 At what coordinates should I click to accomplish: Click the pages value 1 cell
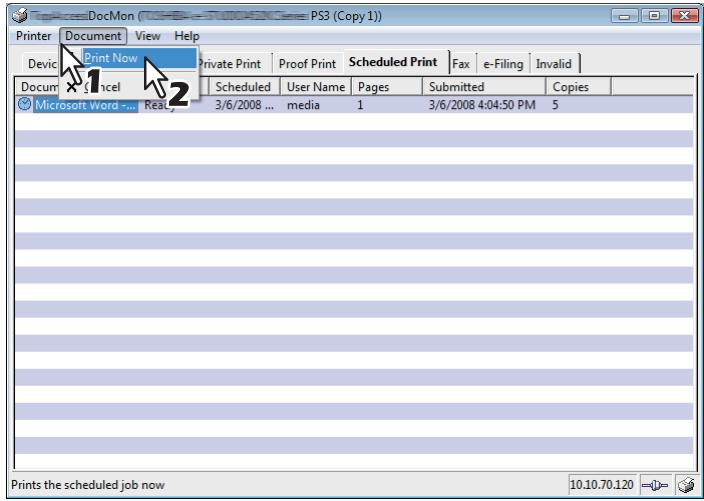click(x=360, y=105)
